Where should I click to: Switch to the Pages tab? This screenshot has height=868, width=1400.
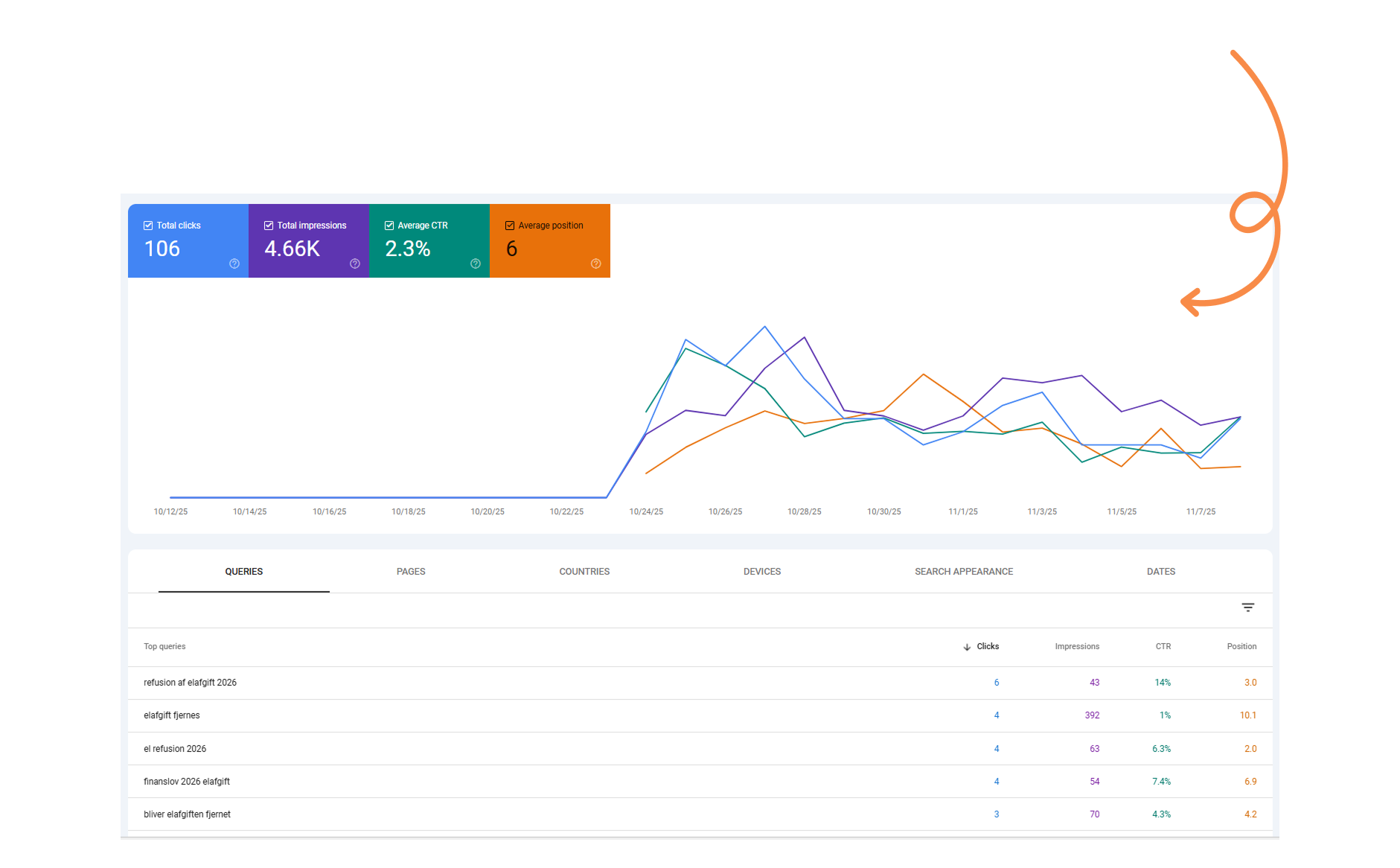[x=411, y=572]
